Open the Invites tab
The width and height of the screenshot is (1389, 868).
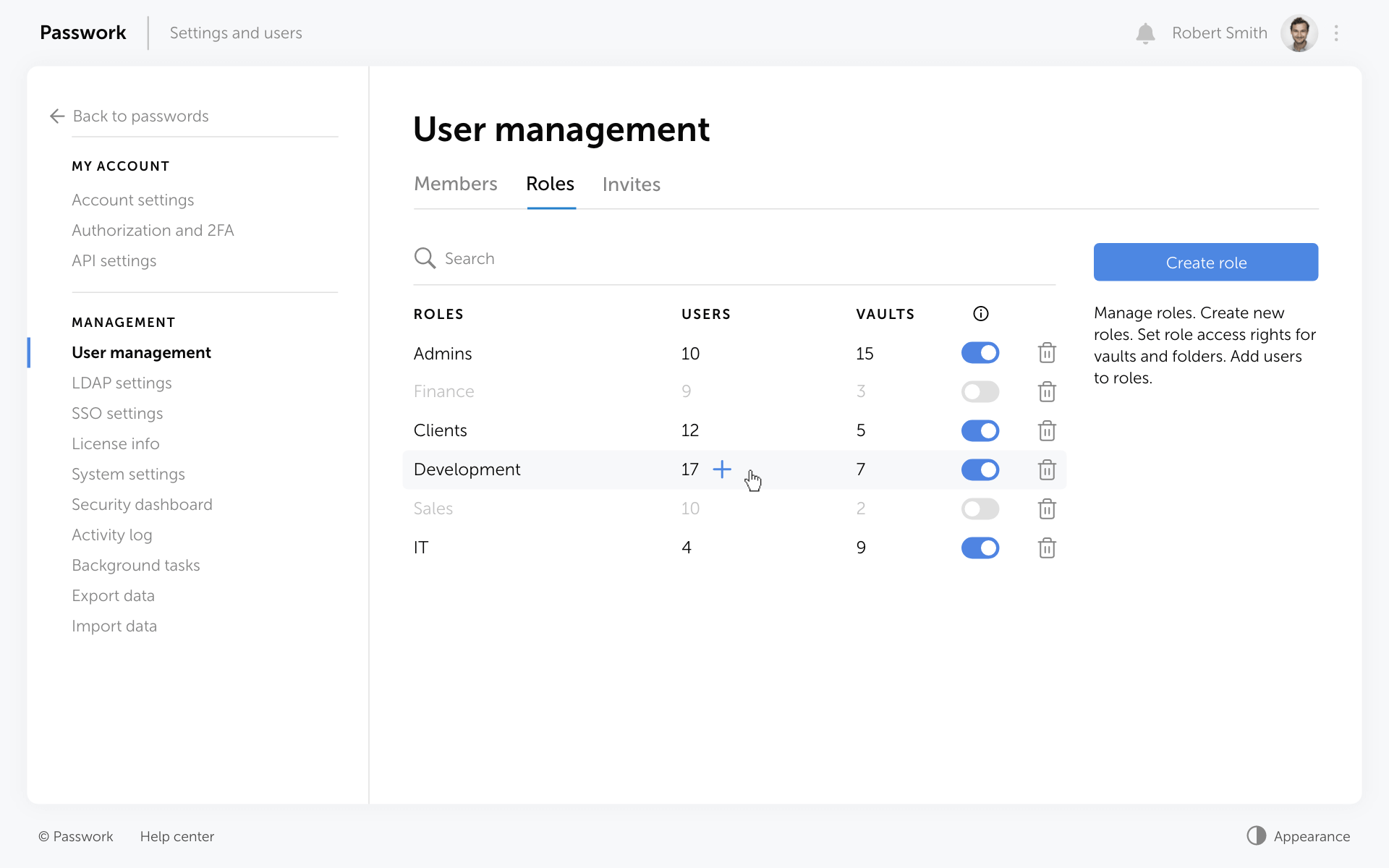coord(631,184)
